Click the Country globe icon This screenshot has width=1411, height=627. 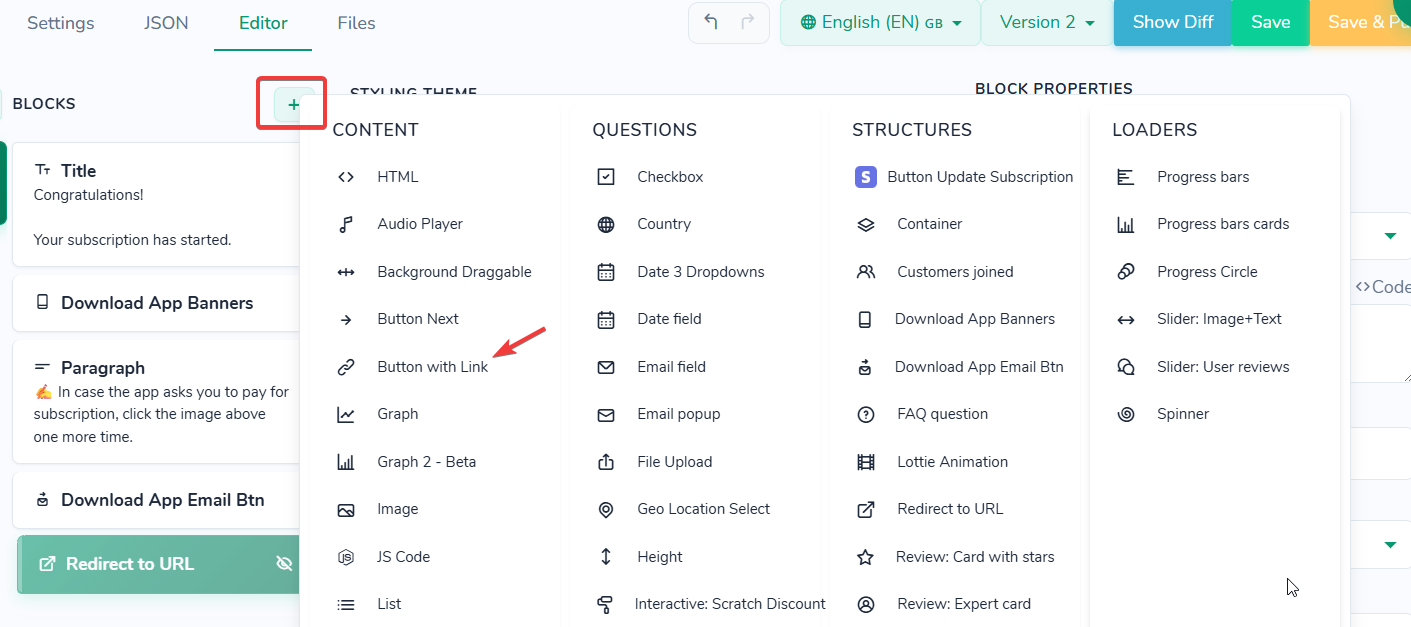click(606, 224)
